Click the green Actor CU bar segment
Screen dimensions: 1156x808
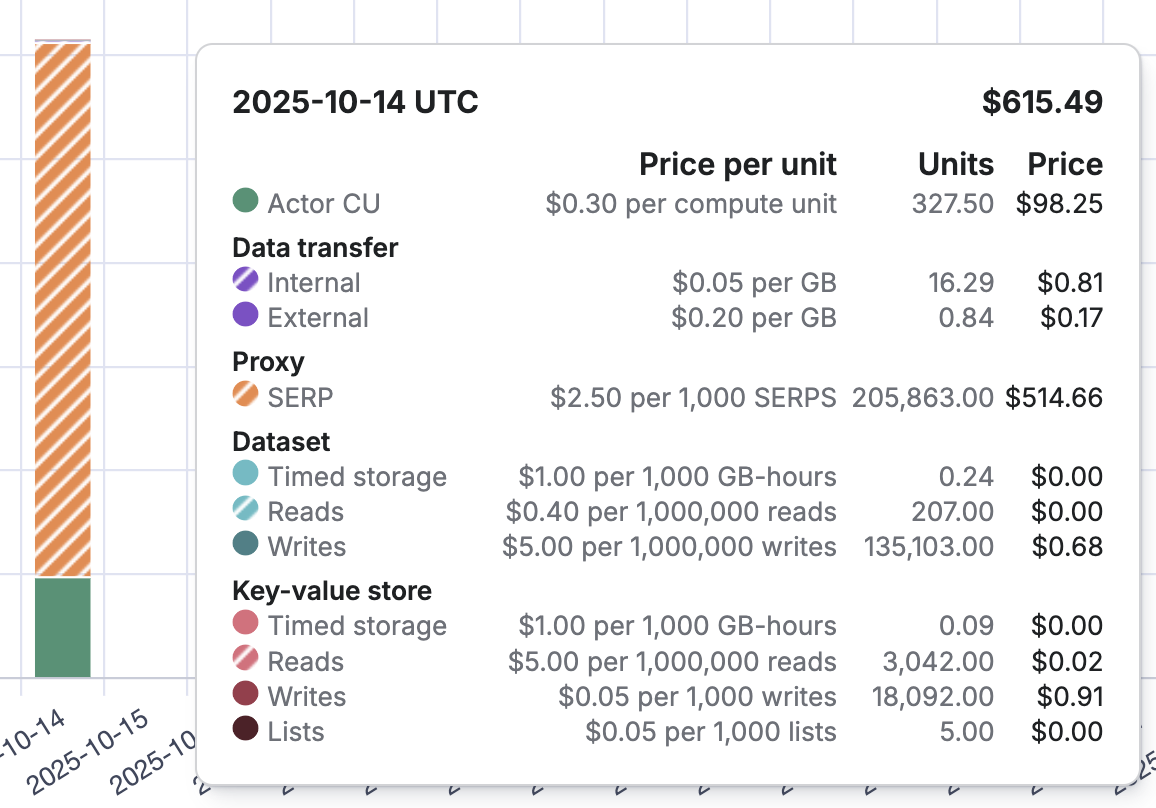tap(62, 627)
